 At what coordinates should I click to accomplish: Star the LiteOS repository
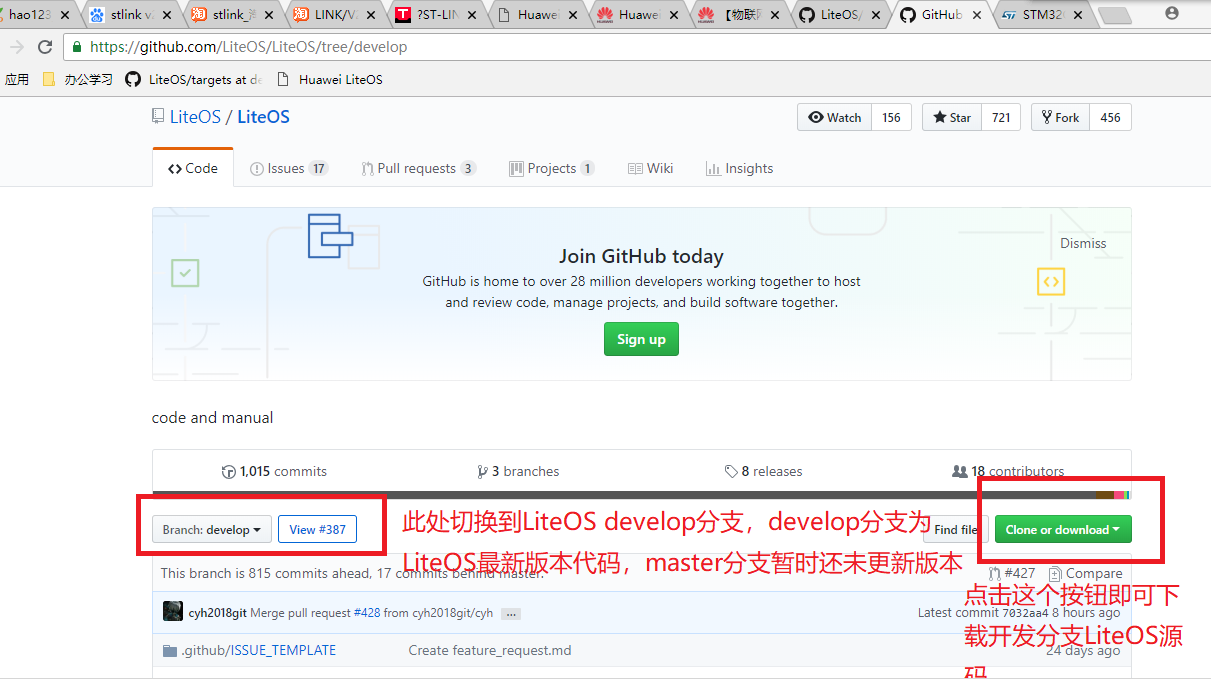coord(950,117)
